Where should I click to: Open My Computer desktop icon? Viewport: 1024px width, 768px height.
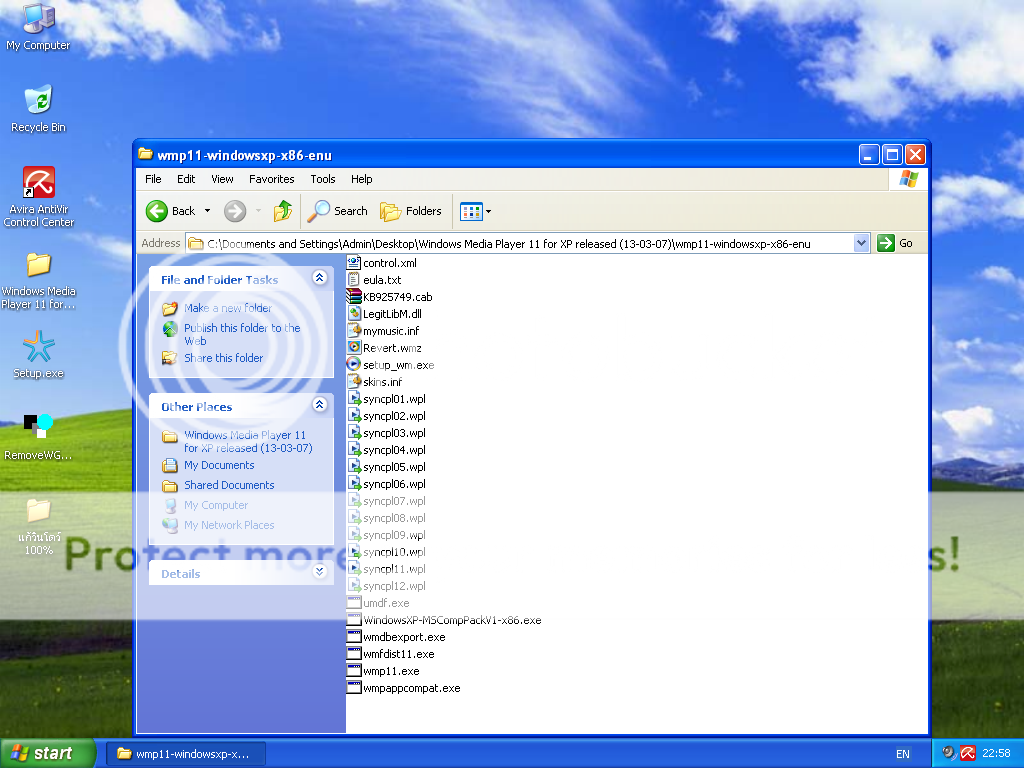[x=38, y=26]
